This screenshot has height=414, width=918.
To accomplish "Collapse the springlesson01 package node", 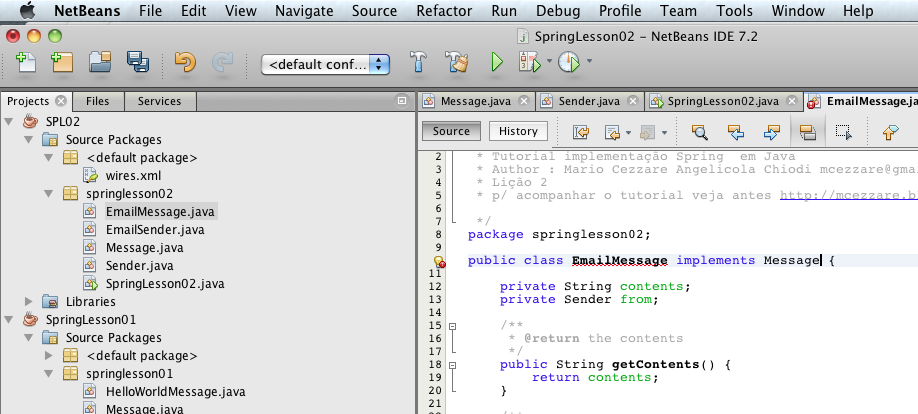I will pyautogui.click(x=49, y=374).
